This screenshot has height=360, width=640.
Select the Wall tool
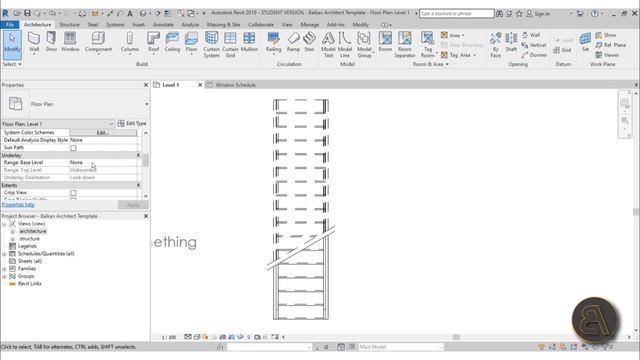[x=34, y=42]
